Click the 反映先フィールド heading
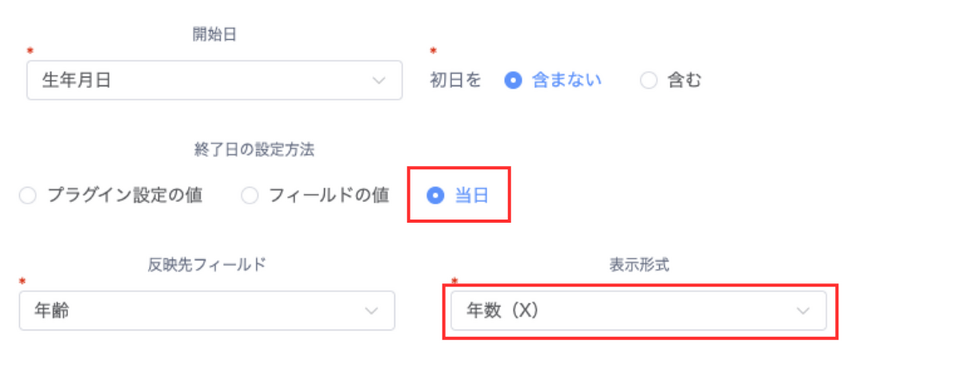The width and height of the screenshot is (960, 380). click(x=207, y=265)
